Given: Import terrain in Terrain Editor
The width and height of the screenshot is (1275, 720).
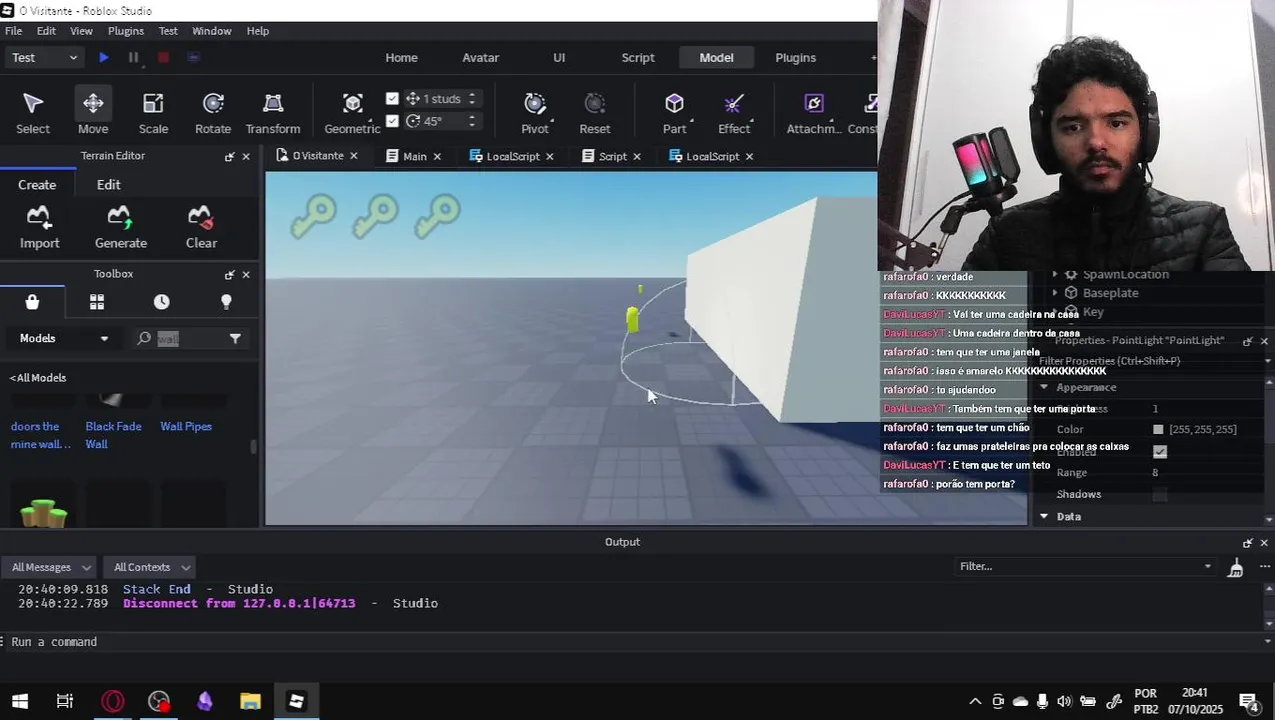Looking at the screenshot, I should tap(40, 227).
